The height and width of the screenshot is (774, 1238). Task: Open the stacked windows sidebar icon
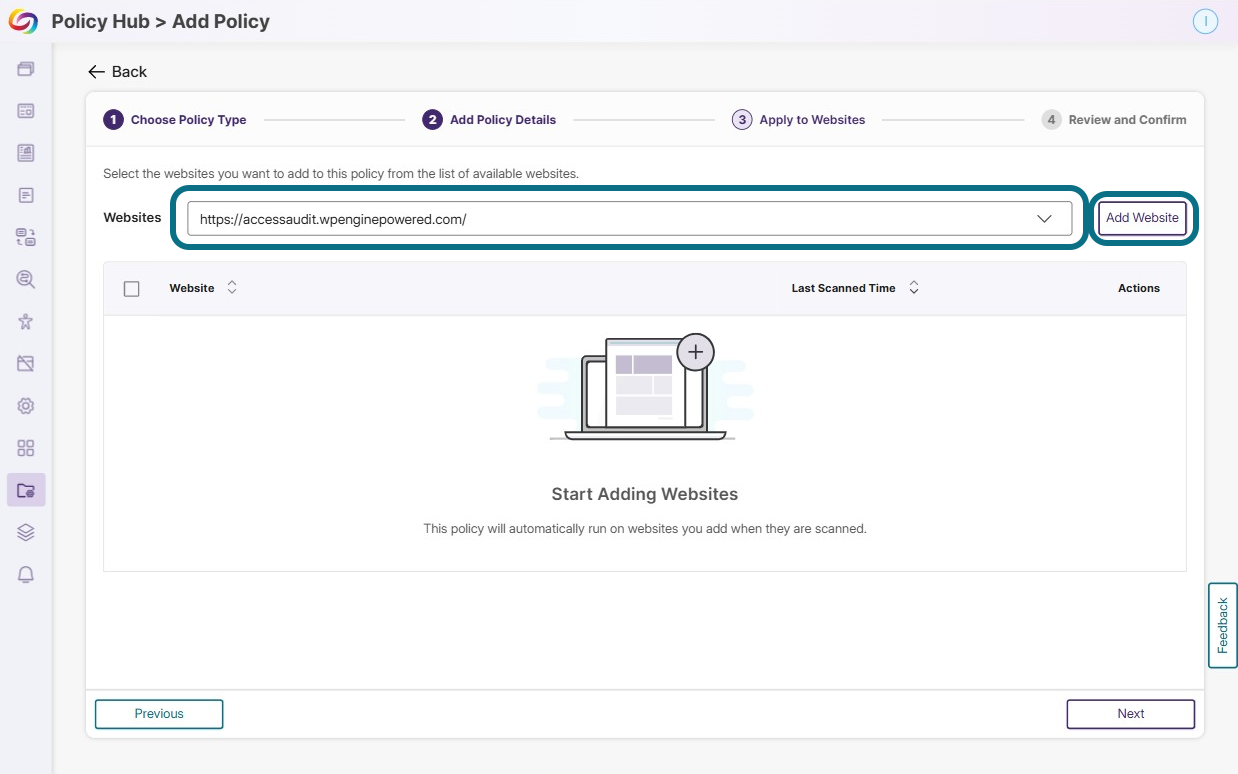tap(26, 69)
